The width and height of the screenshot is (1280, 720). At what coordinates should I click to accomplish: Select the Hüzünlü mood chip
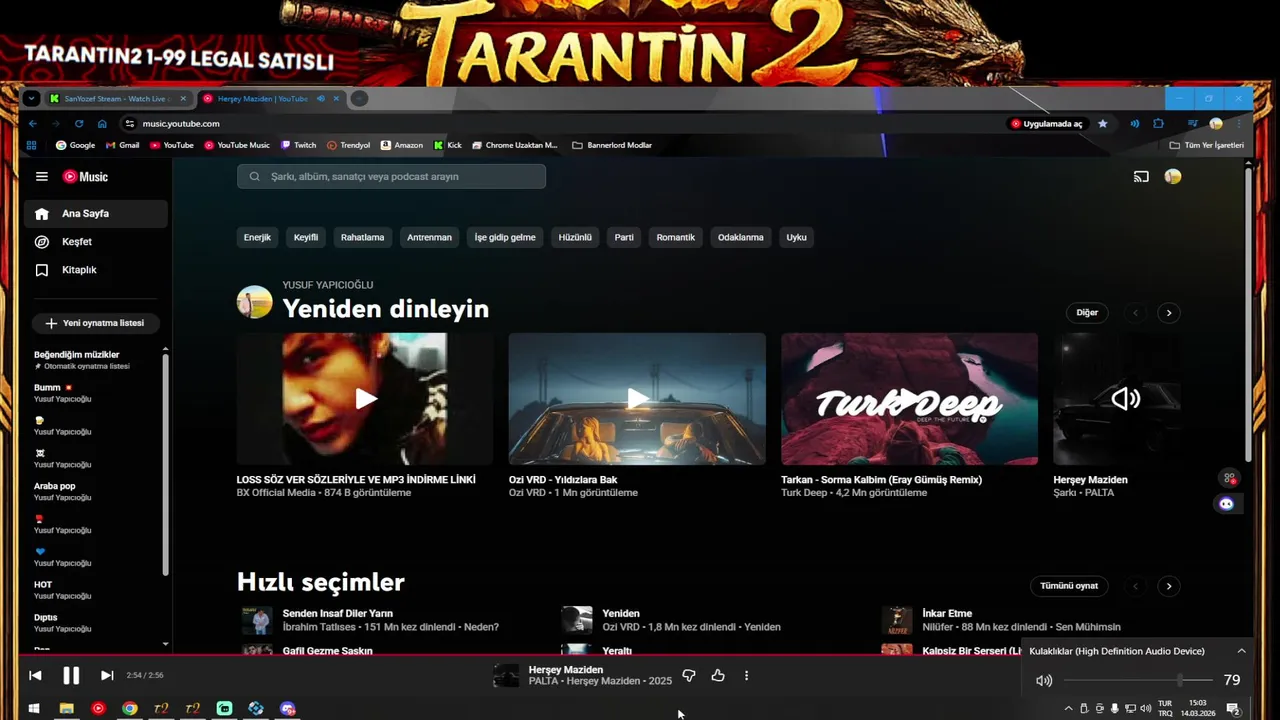point(575,237)
